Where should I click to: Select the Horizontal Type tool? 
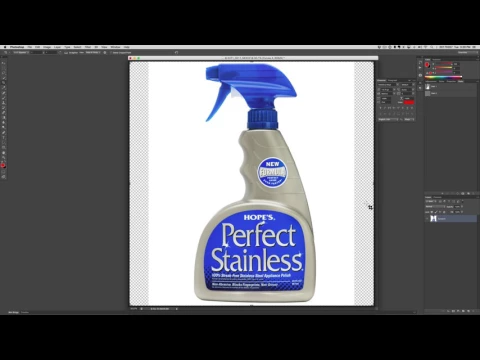pos(4,138)
